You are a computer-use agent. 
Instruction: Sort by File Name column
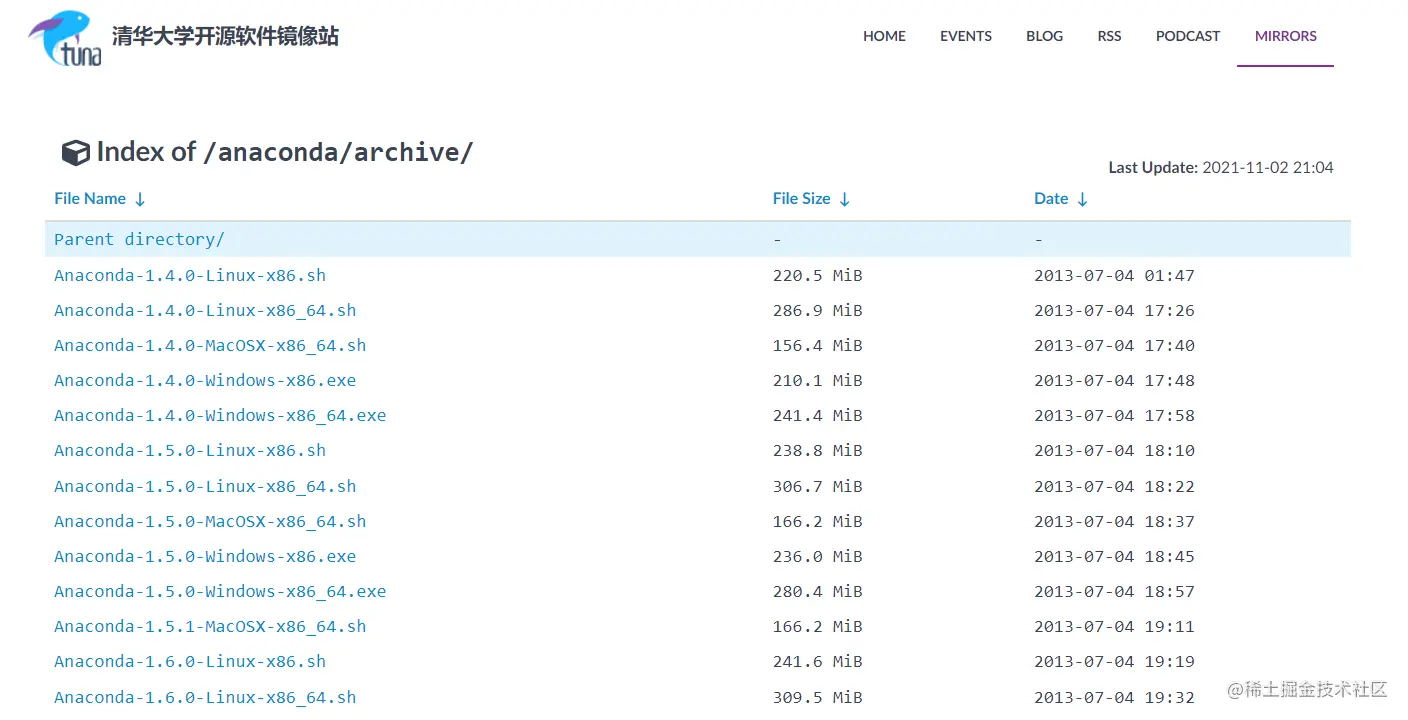[100, 199]
